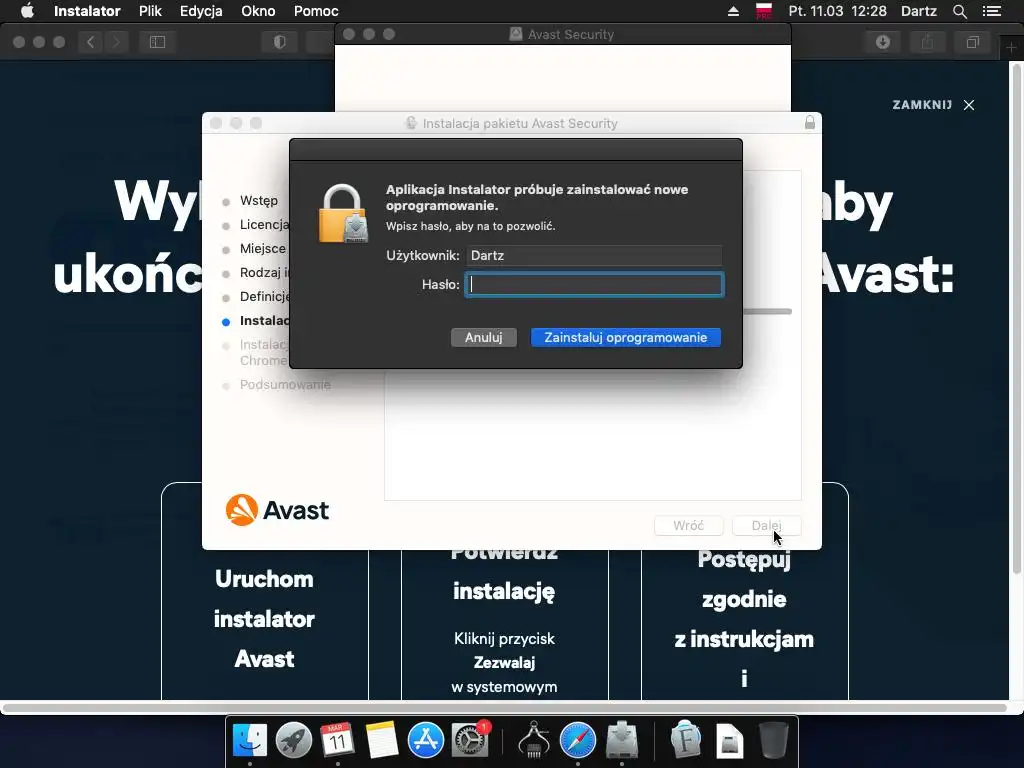The width and height of the screenshot is (1024, 768).
Task: Toggle the Safari sidebar button
Action: (x=157, y=42)
